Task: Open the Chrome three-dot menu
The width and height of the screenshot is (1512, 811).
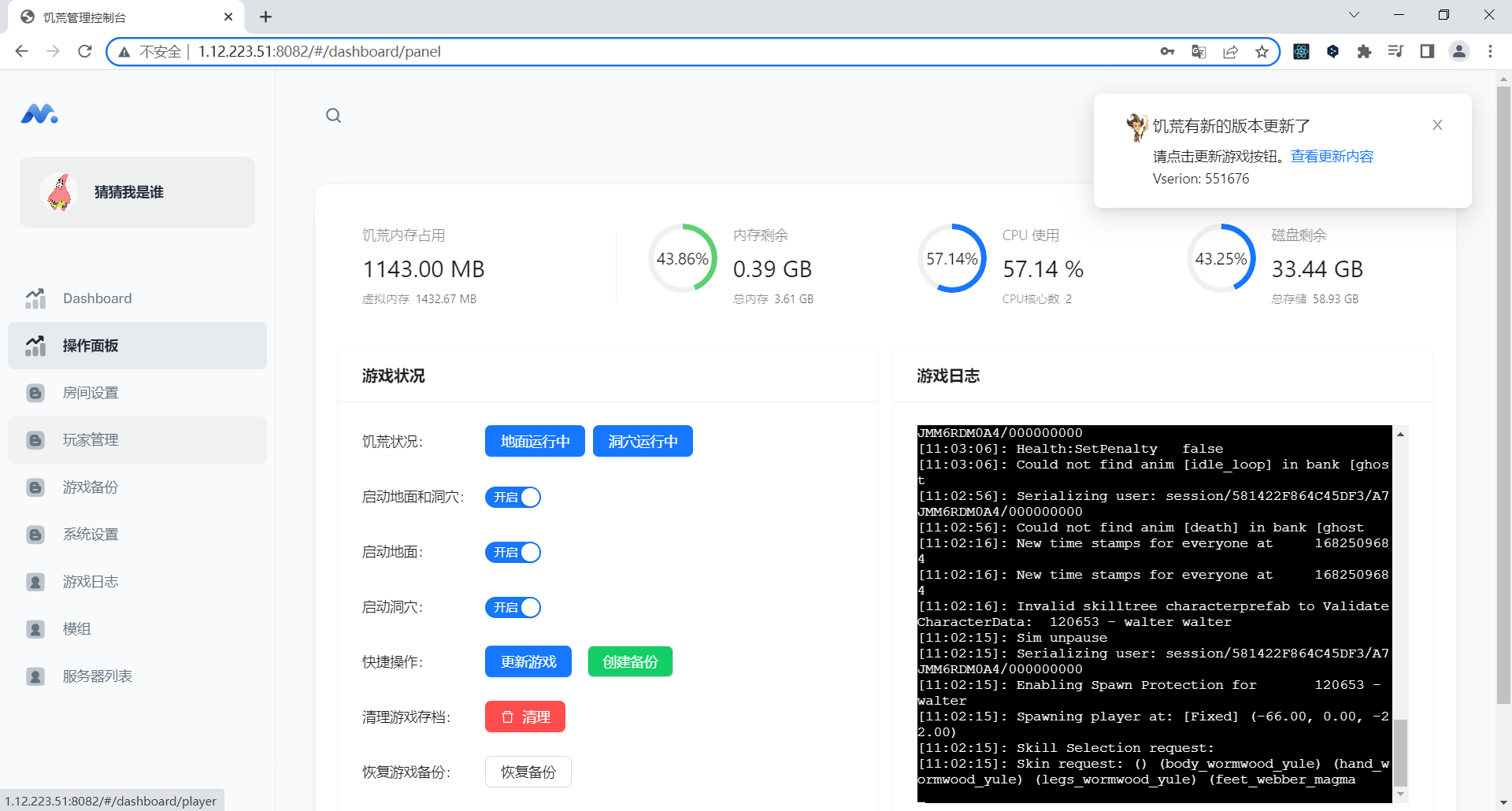Action: point(1490,51)
